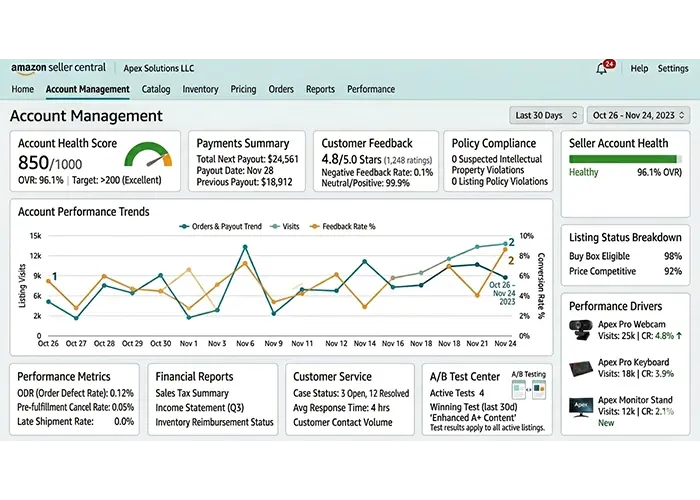700x500 pixels.
Task: Open Income Statement (Q3)
Action: [x=200, y=408]
